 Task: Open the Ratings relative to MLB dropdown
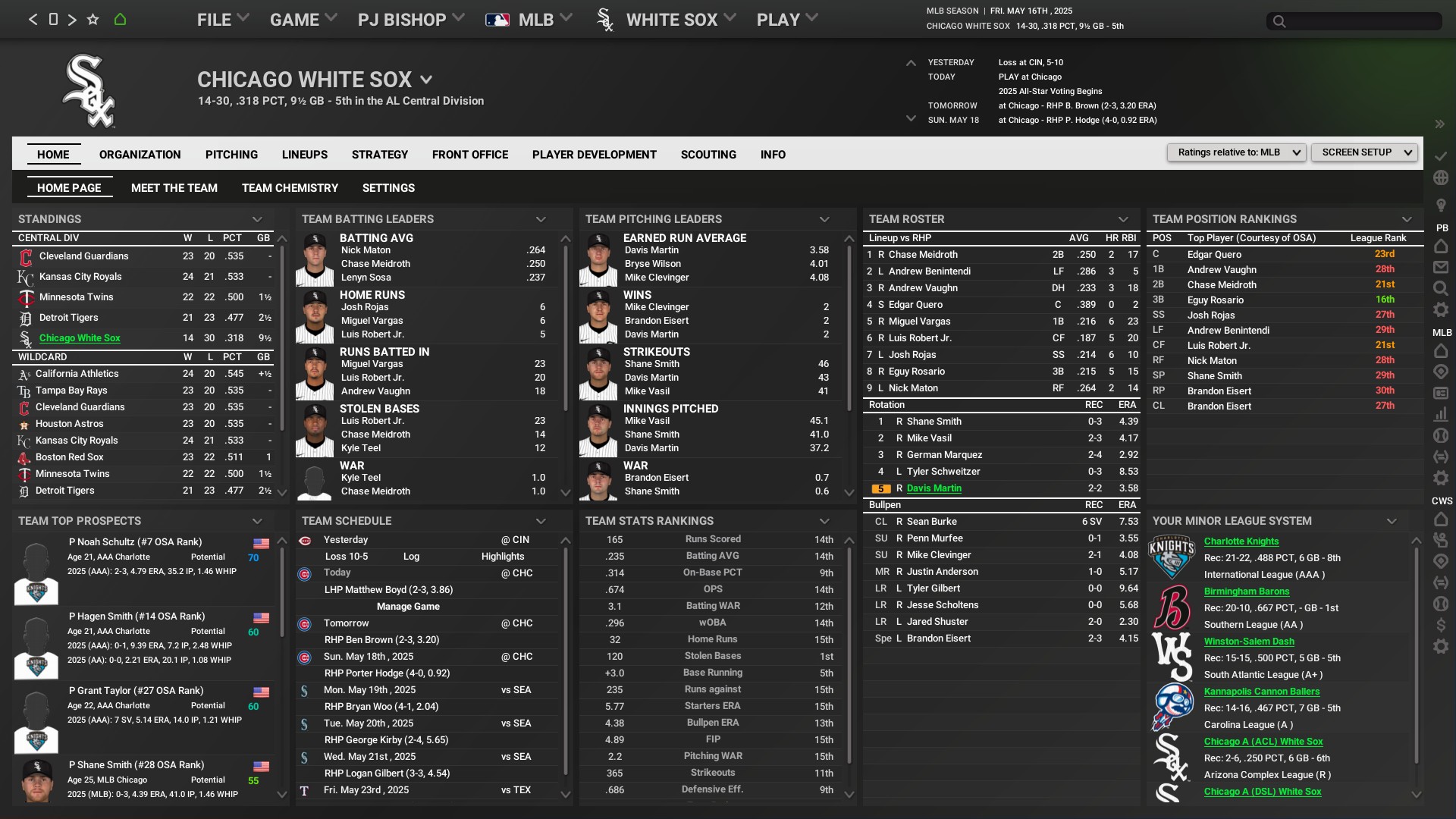pyautogui.click(x=1237, y=152)
